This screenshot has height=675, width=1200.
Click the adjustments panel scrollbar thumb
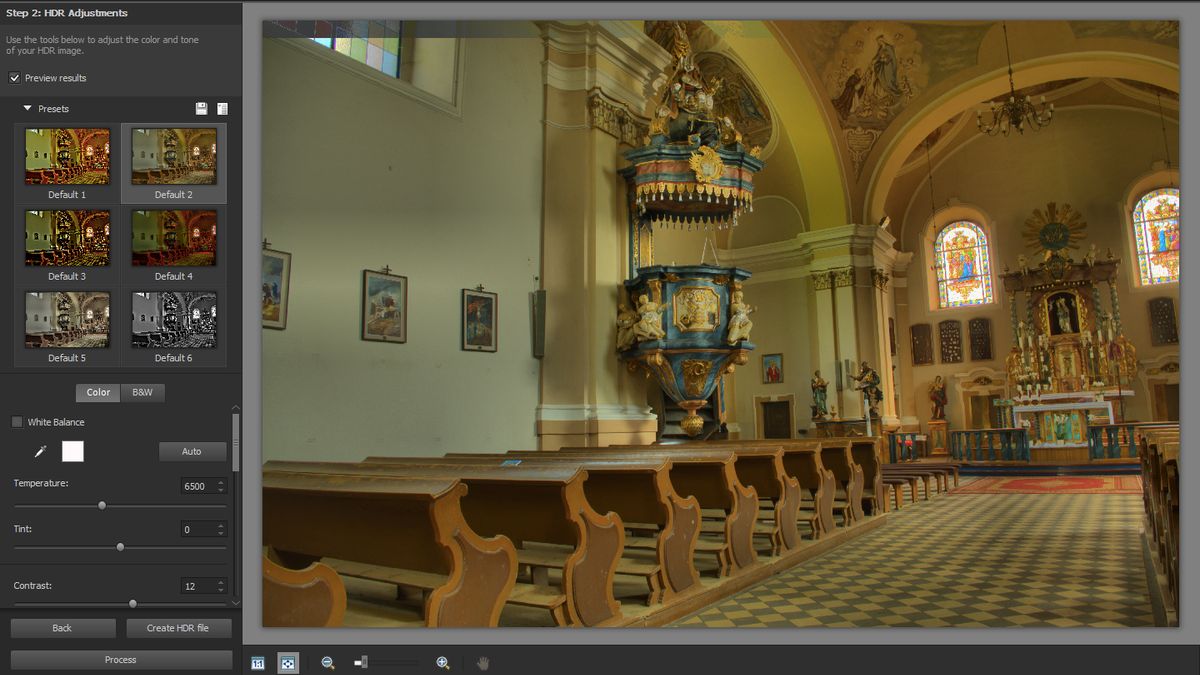coord(236,442)
